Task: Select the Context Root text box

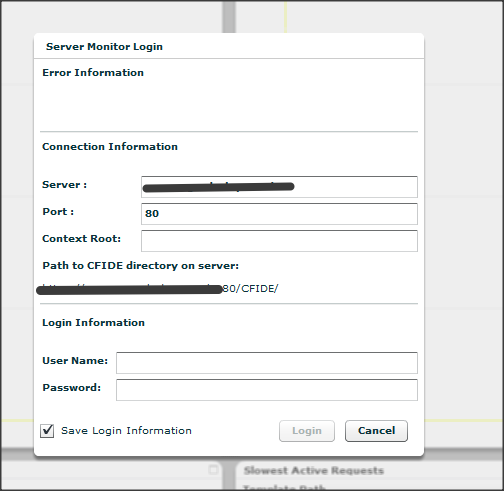Action: [279, 241]
